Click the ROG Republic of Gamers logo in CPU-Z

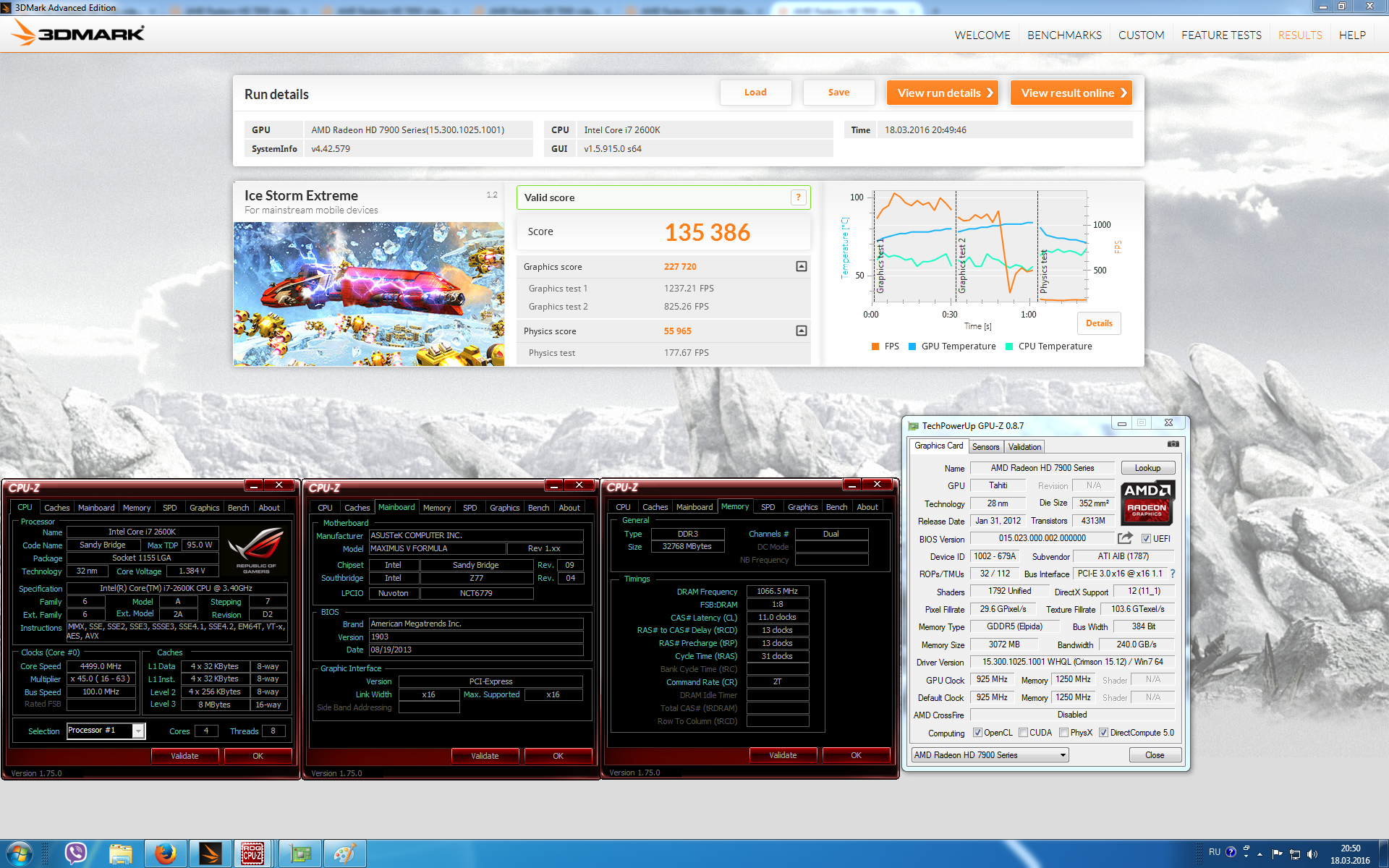tap(256, 550)
